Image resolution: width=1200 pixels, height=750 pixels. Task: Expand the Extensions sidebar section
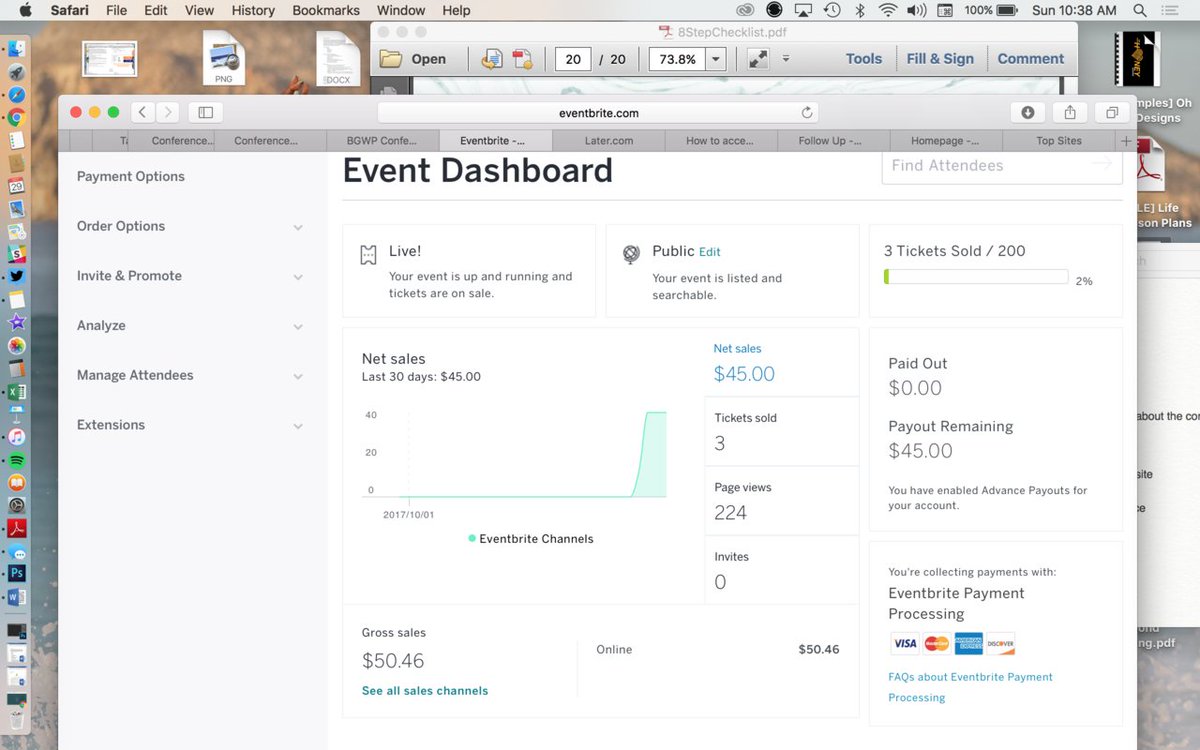pos(298,426)
